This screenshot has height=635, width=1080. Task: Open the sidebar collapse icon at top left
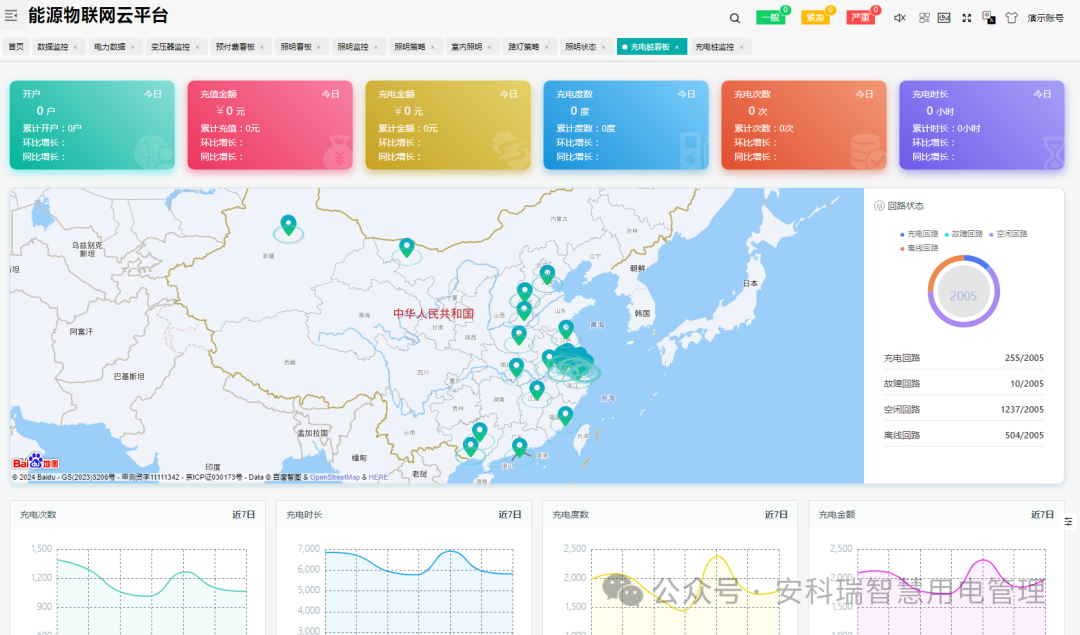coord(12,14)
